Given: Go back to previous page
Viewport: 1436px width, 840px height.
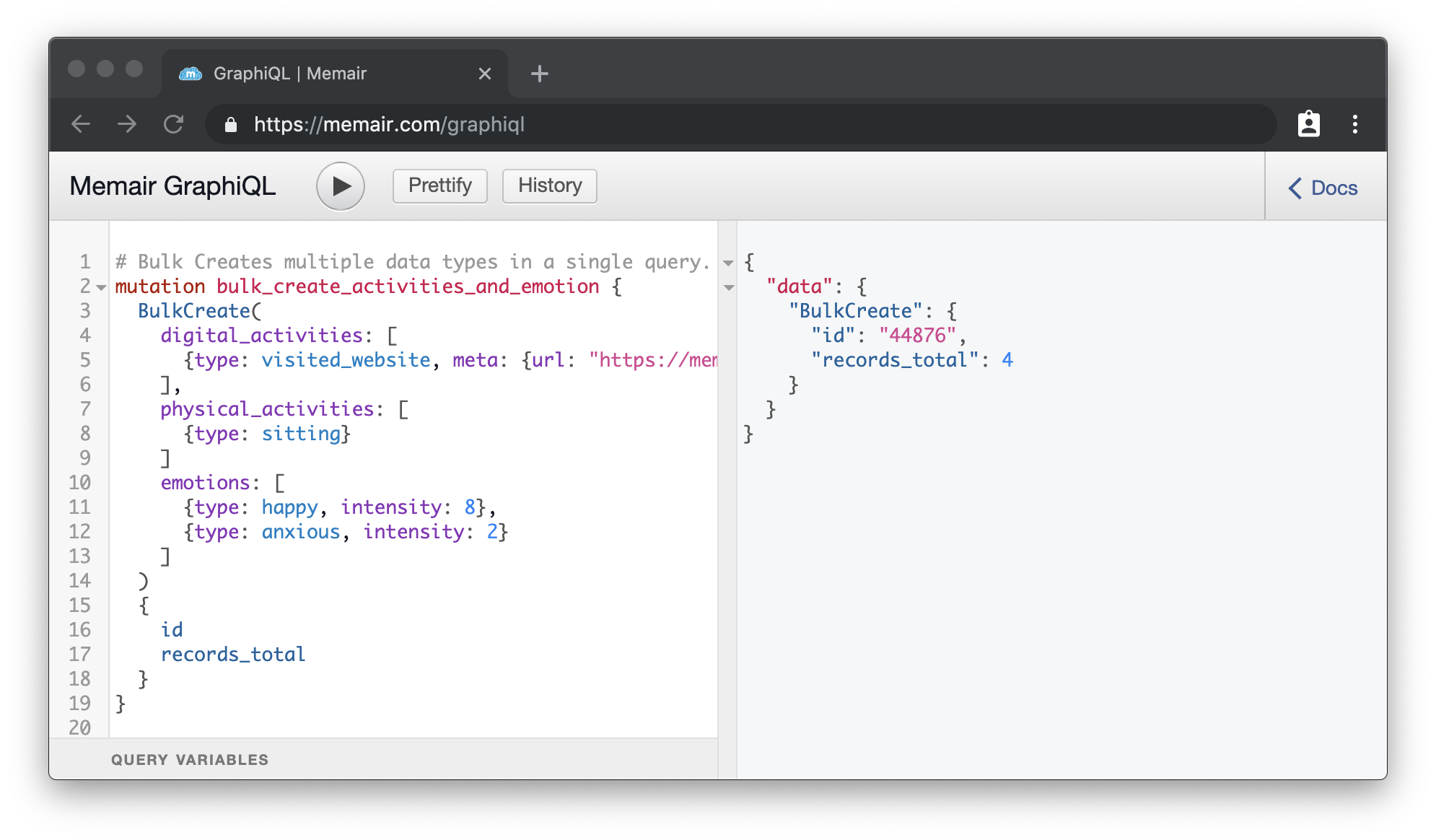Looking at the screenshot, I should (81, 124).
